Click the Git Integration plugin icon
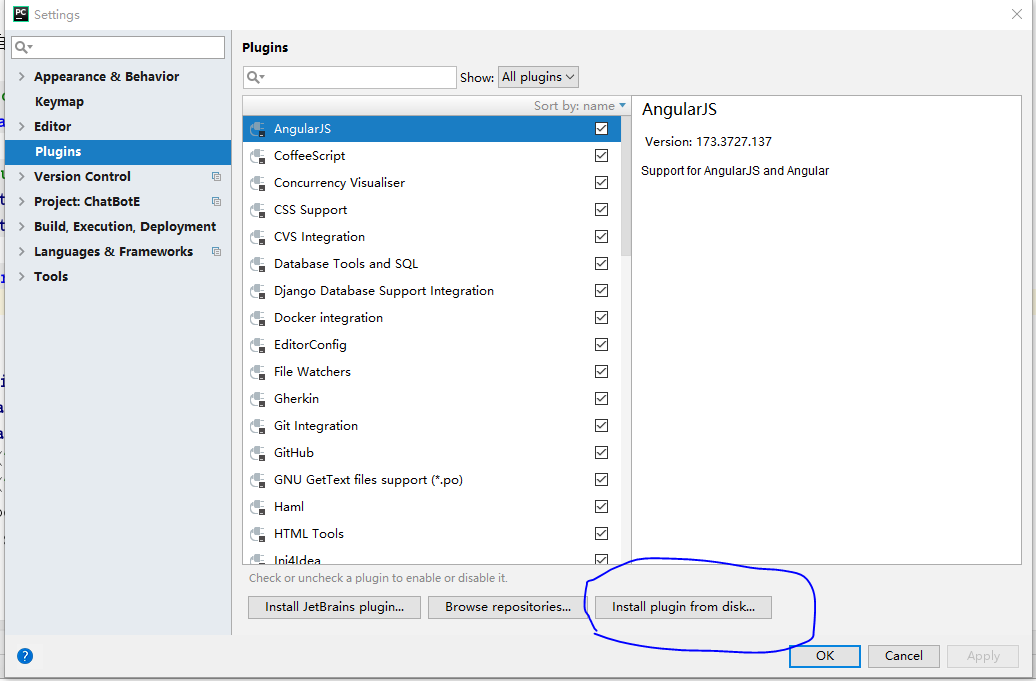The image size is (1036, 681). [258, 427]
